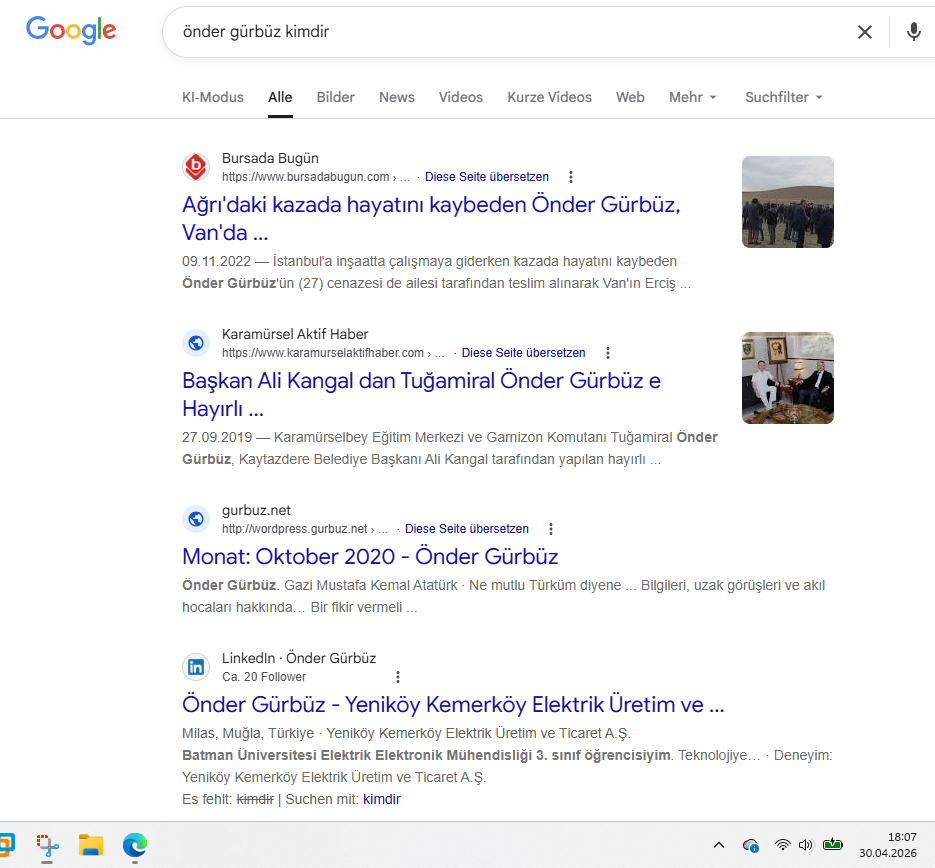935x868 pixels.
Task: Open three-dot menu for gurbuz.net result
Action: [551, 529]
